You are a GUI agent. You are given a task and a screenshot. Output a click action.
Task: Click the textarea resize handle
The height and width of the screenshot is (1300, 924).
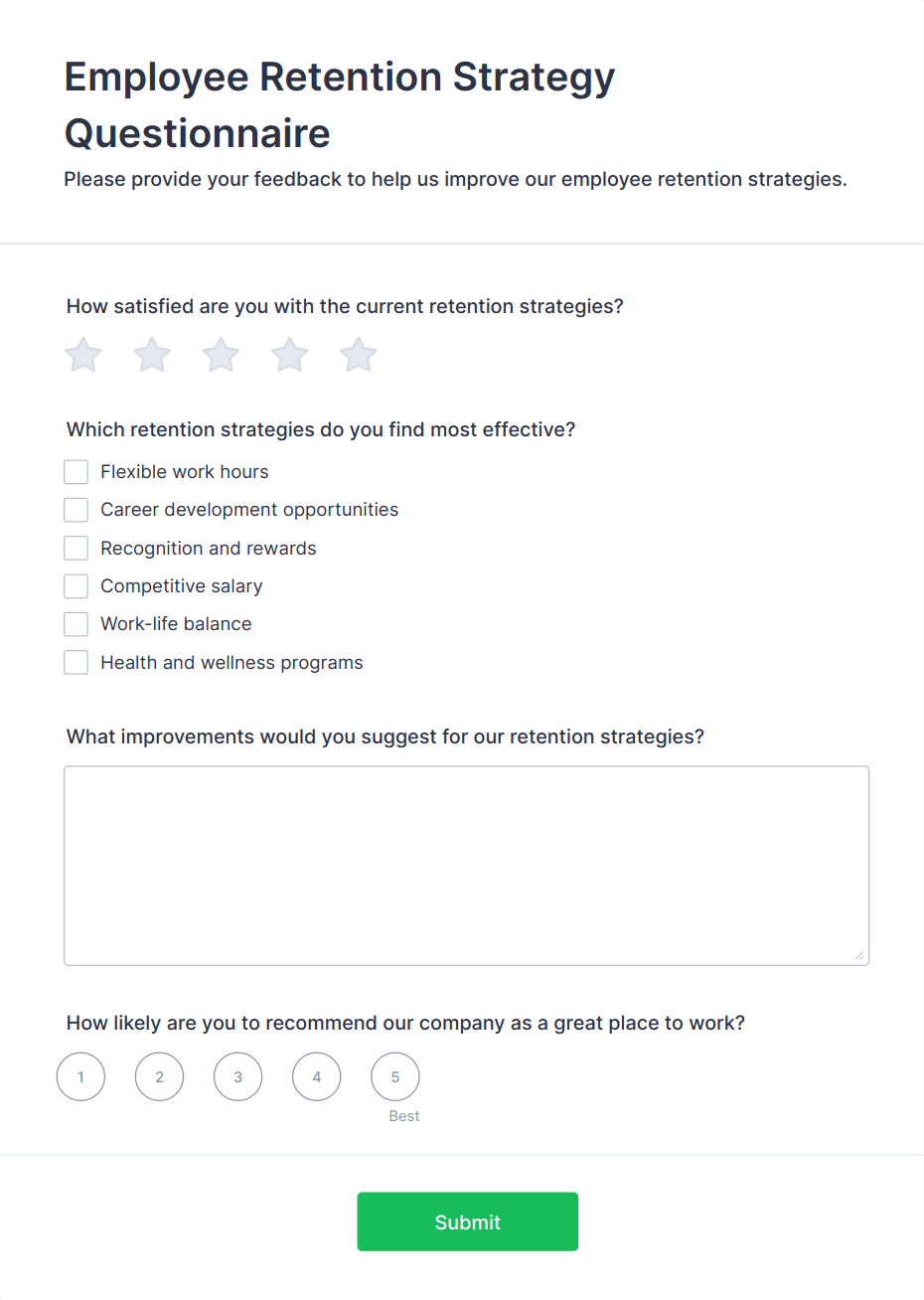(860, 956)
